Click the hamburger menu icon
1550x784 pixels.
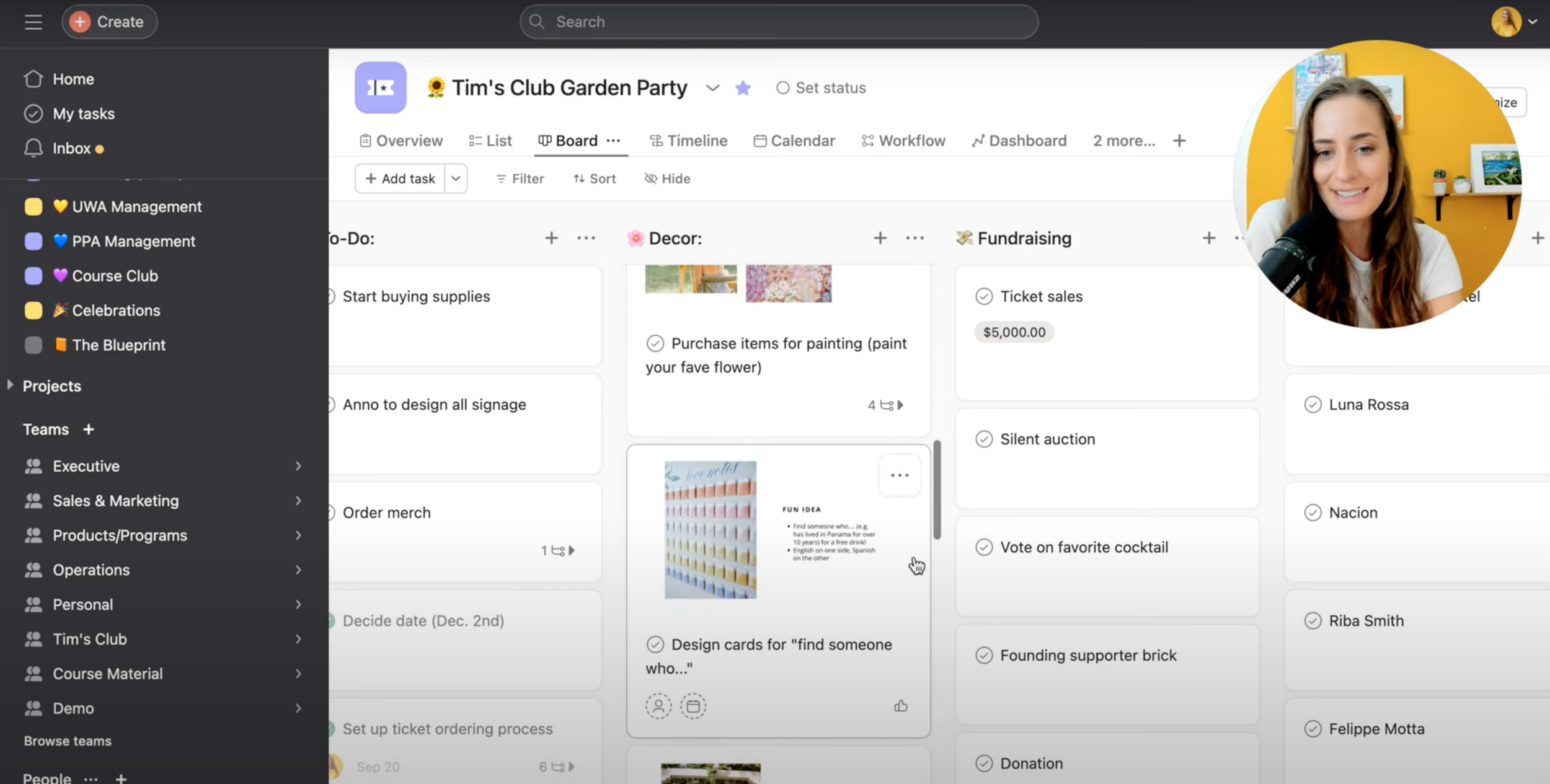point(33,22)
